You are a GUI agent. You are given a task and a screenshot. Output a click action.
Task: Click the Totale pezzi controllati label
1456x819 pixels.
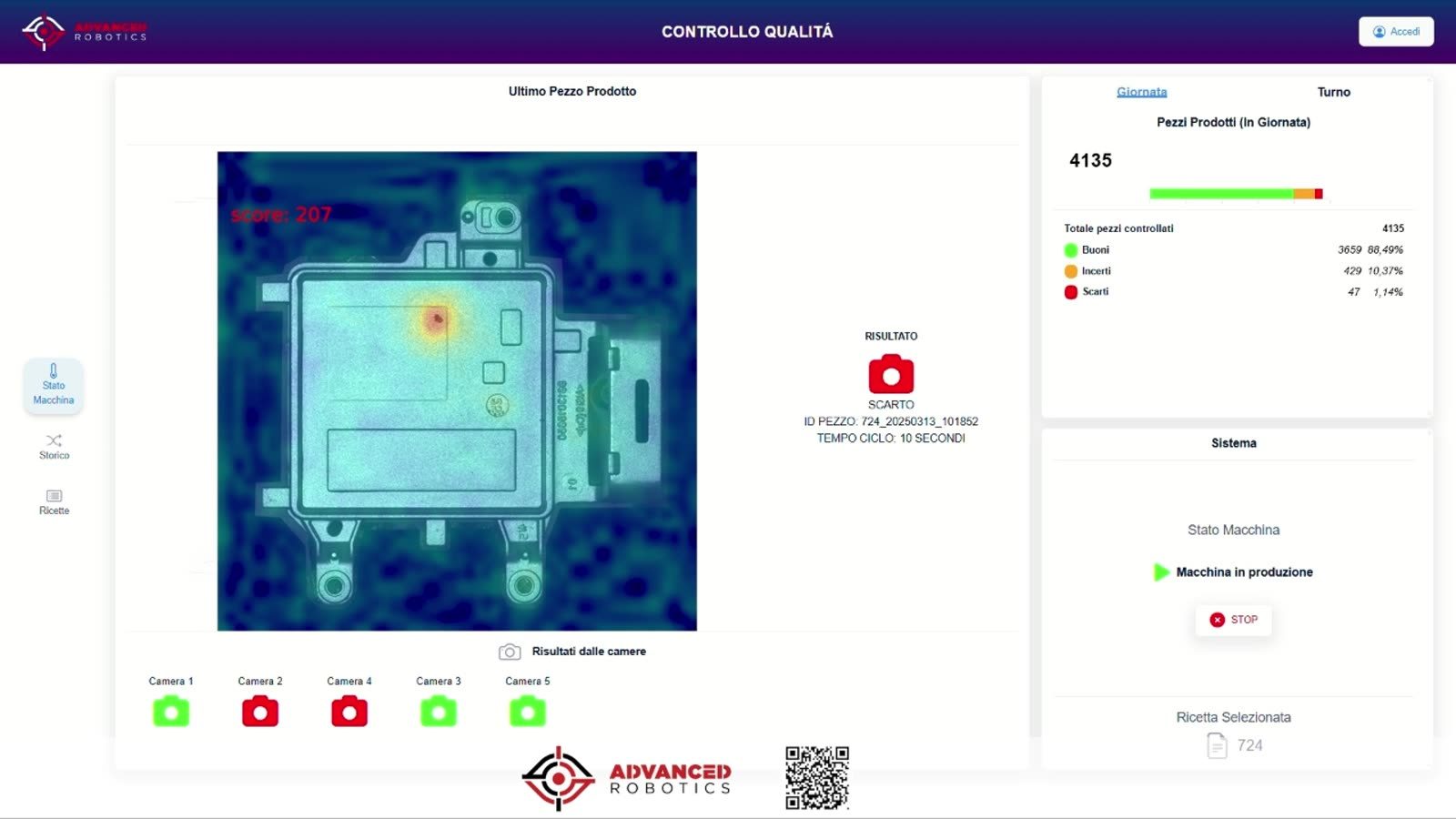pos(1118,228)
